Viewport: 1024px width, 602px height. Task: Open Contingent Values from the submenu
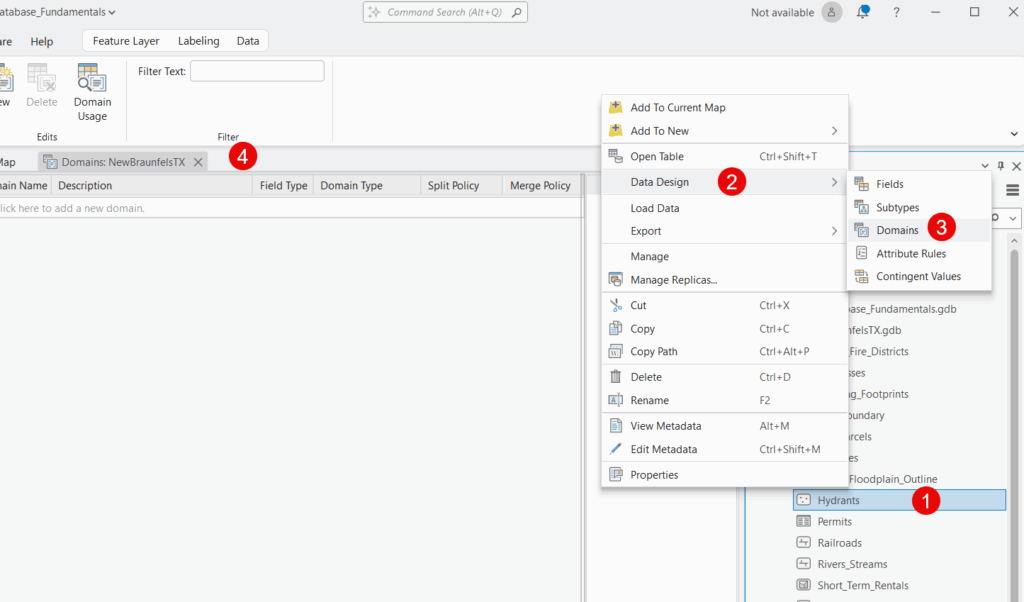pyautogui.click(x=918, y=276)
